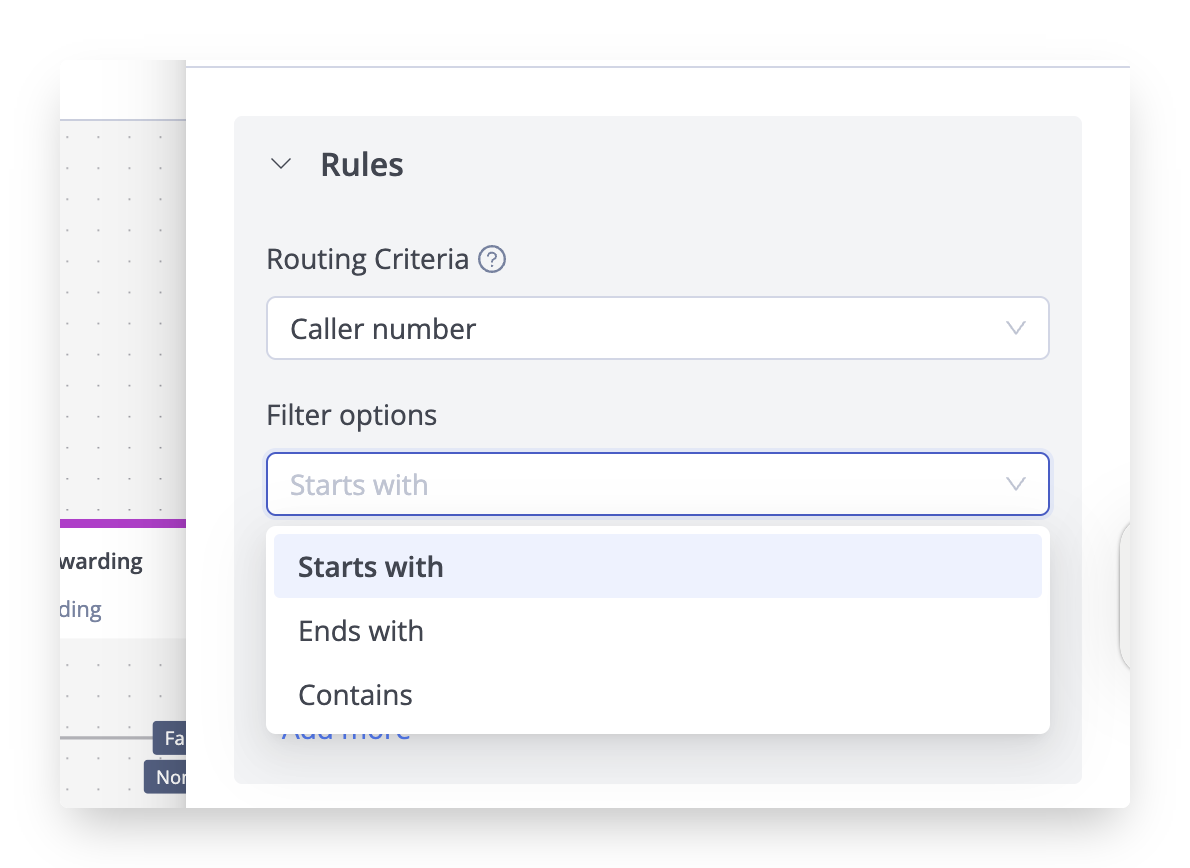Select the "Starts with" filter option
The image size is (1190, 868).
tap(371, 567)
